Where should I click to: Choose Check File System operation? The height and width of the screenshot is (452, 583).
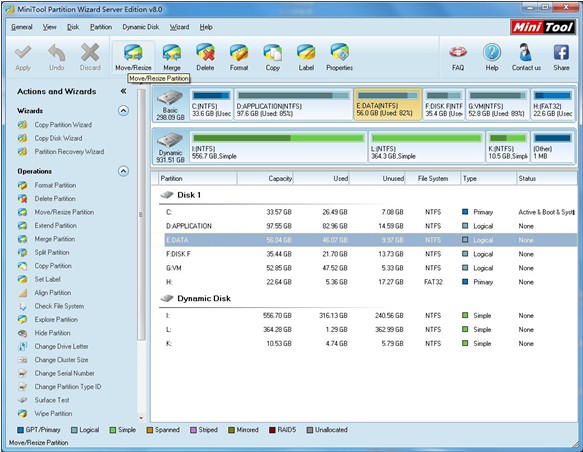[x=59, y=306]
